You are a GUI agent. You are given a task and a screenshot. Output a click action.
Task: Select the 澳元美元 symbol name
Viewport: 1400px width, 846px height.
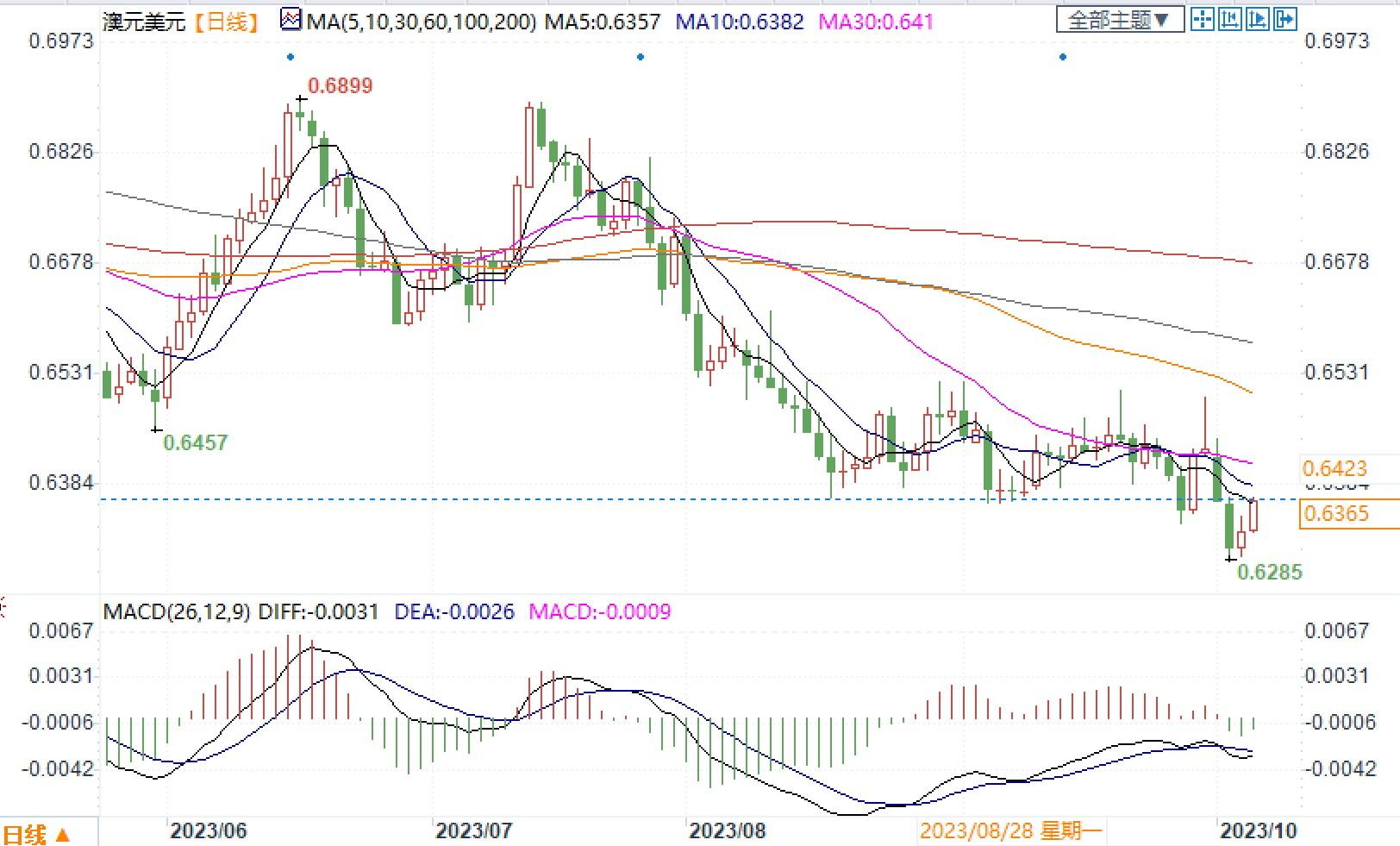(x=144, y=21)
